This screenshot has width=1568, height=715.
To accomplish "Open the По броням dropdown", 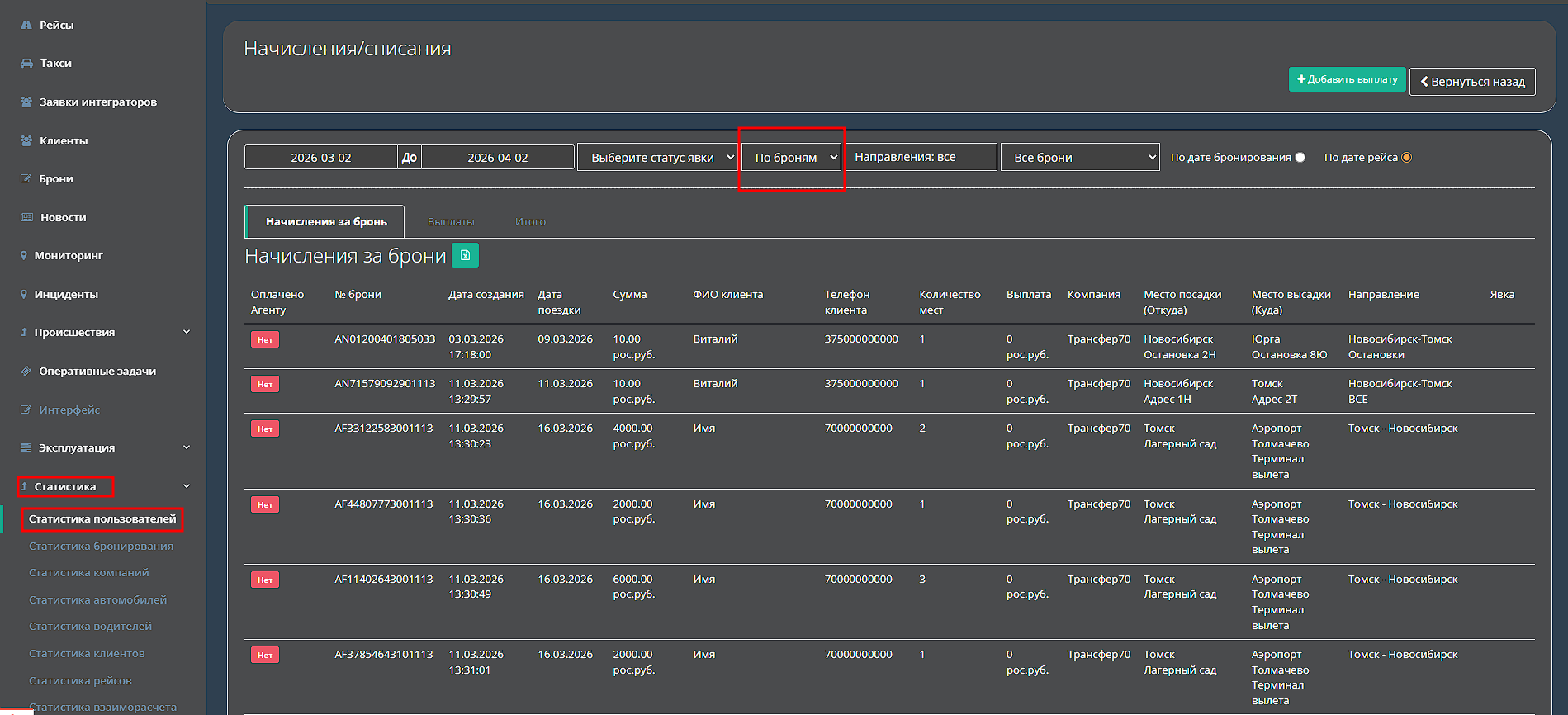I will click(791, 158).
